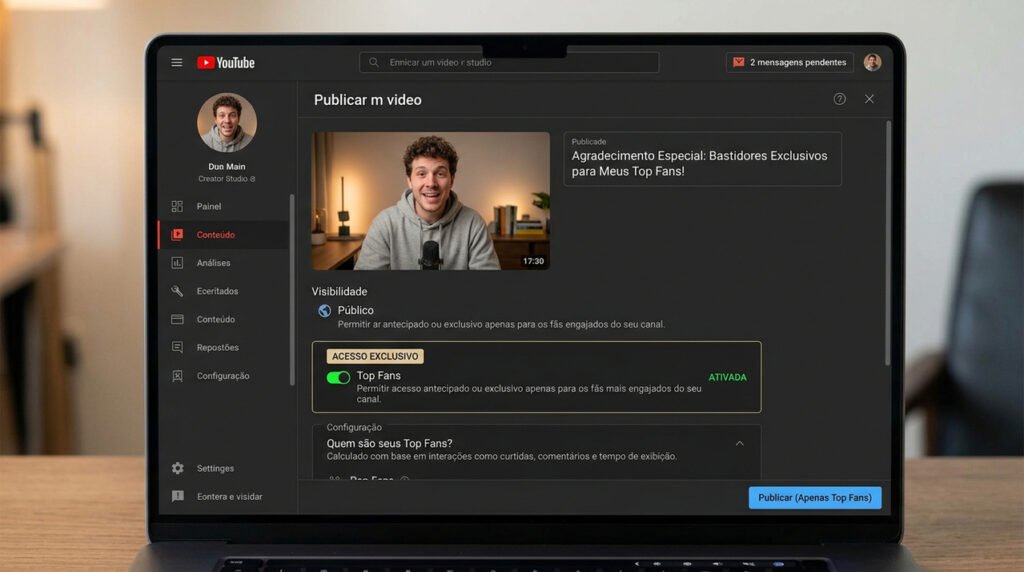Screen dimensions: 1024x572
Task: Click the Painel dashboard icon
Action: click(x=177, y=206)
